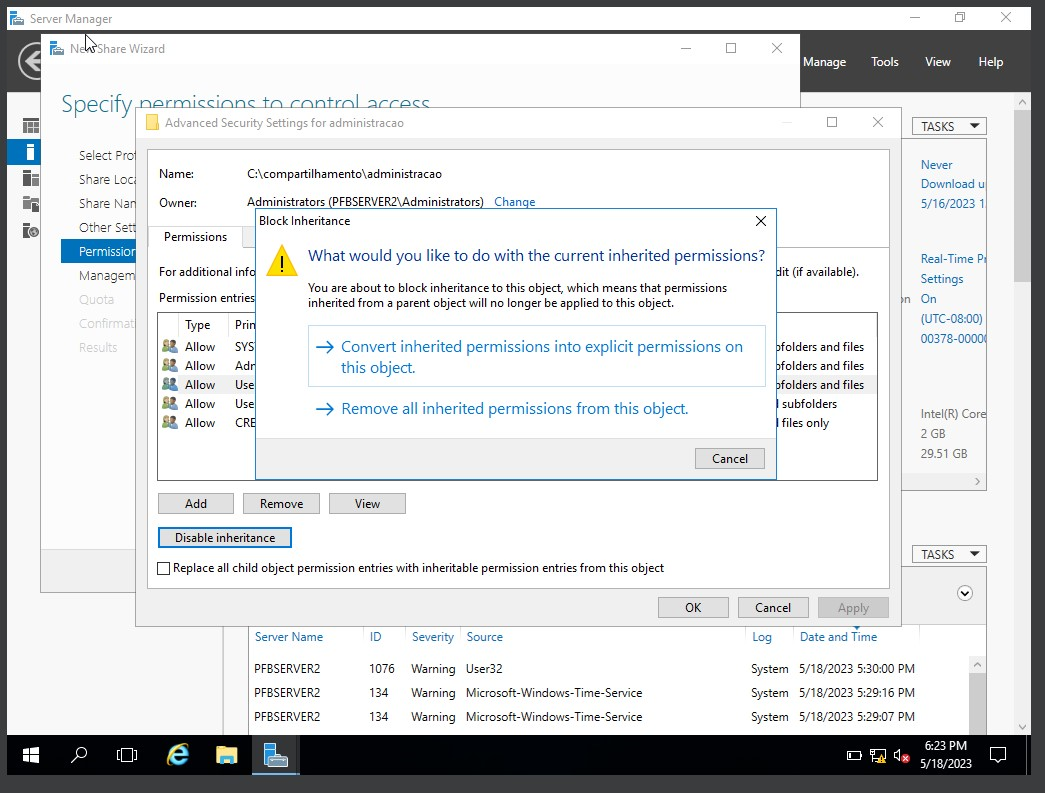Open Internet Explorer from the taskbar
This screenshot has height=793, width=1045.
[177, 755]
